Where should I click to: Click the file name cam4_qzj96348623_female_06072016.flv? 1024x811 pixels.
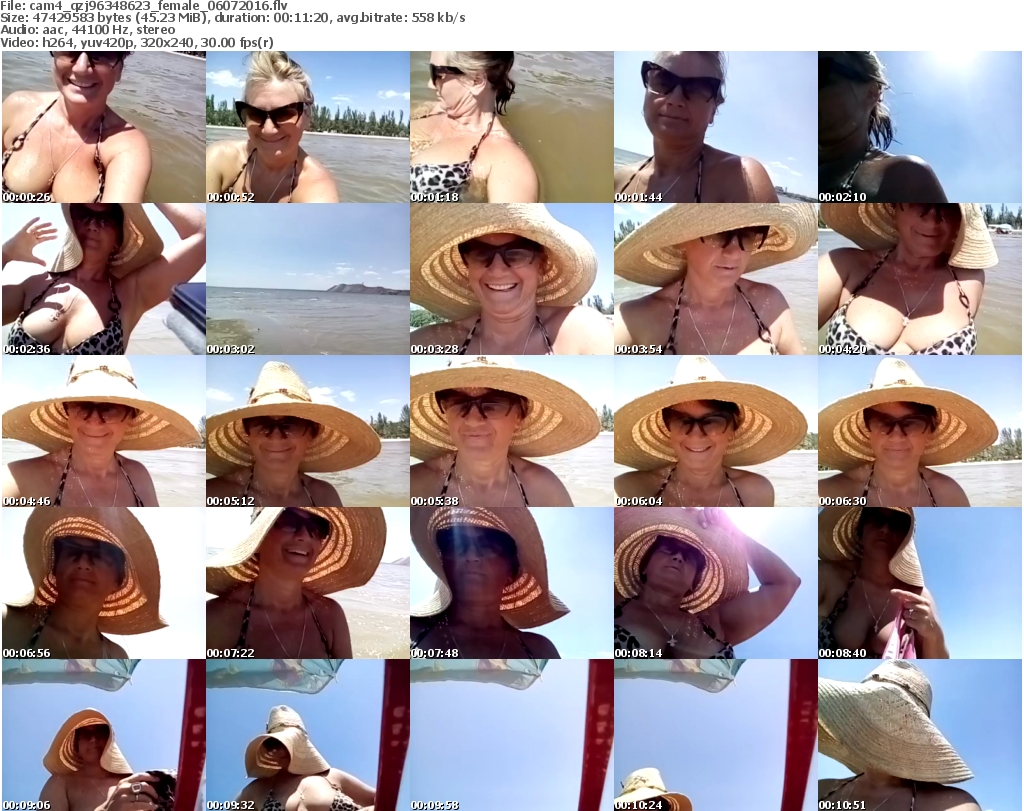tap(158, 6)
